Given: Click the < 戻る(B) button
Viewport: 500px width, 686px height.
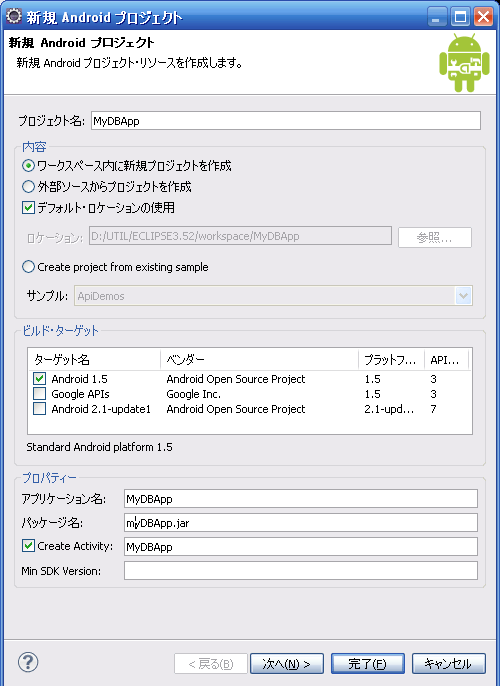Looking at the screenshot, I should [211, 664].
